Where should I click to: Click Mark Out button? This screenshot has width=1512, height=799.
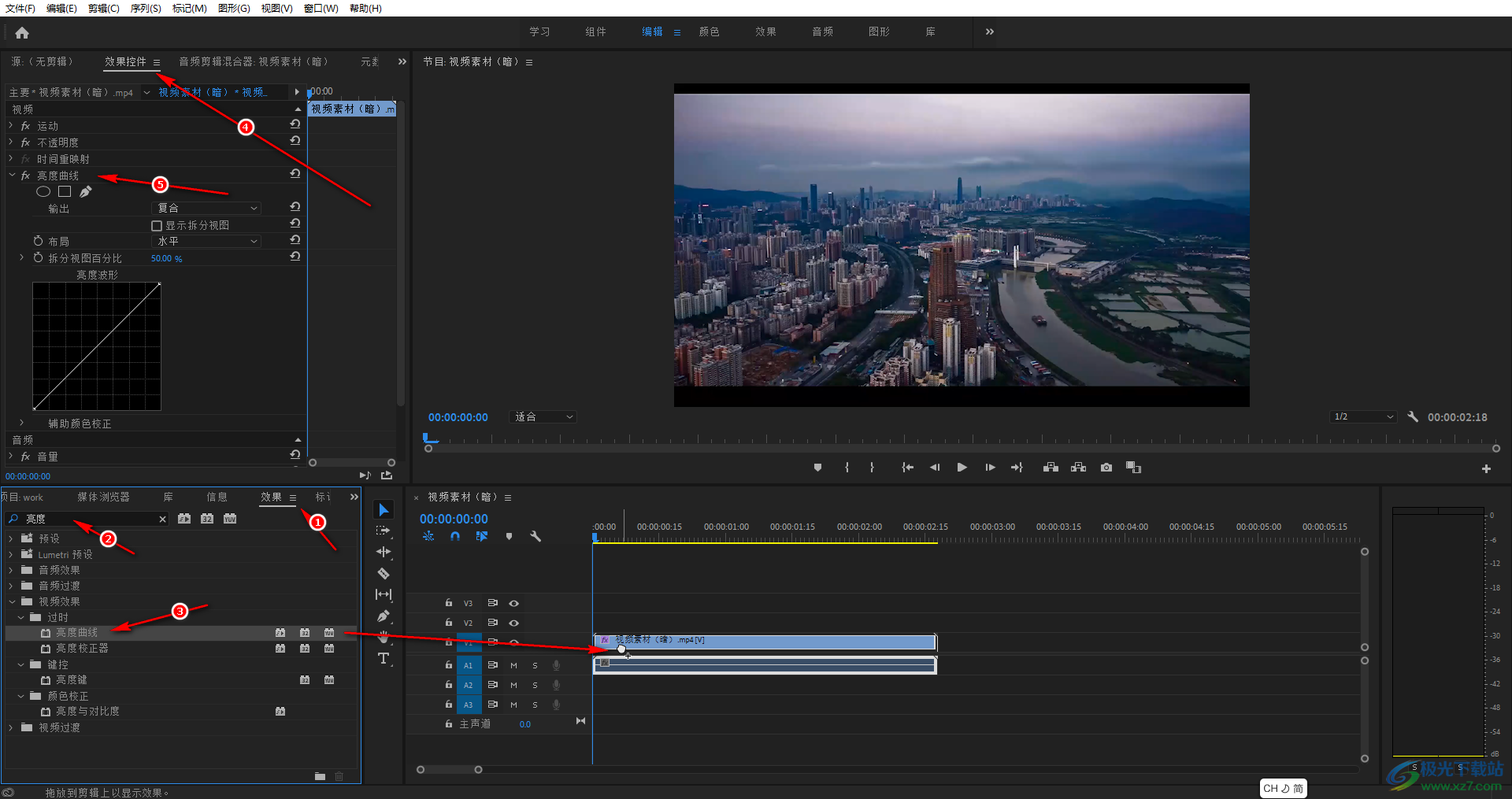coord(872,468)
